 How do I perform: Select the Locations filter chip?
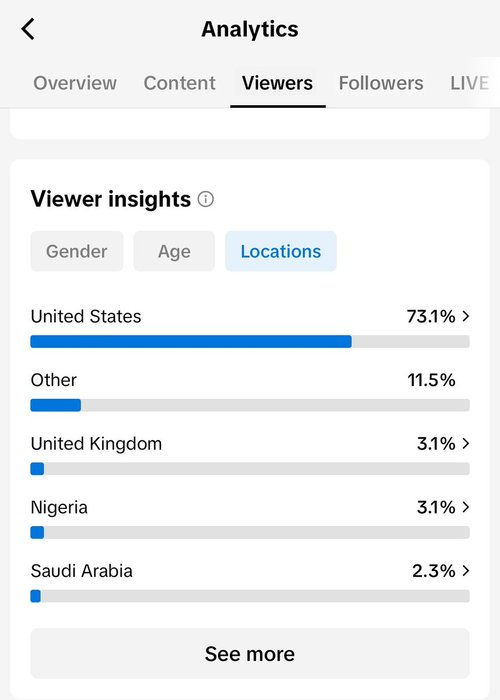click(281, 251)
